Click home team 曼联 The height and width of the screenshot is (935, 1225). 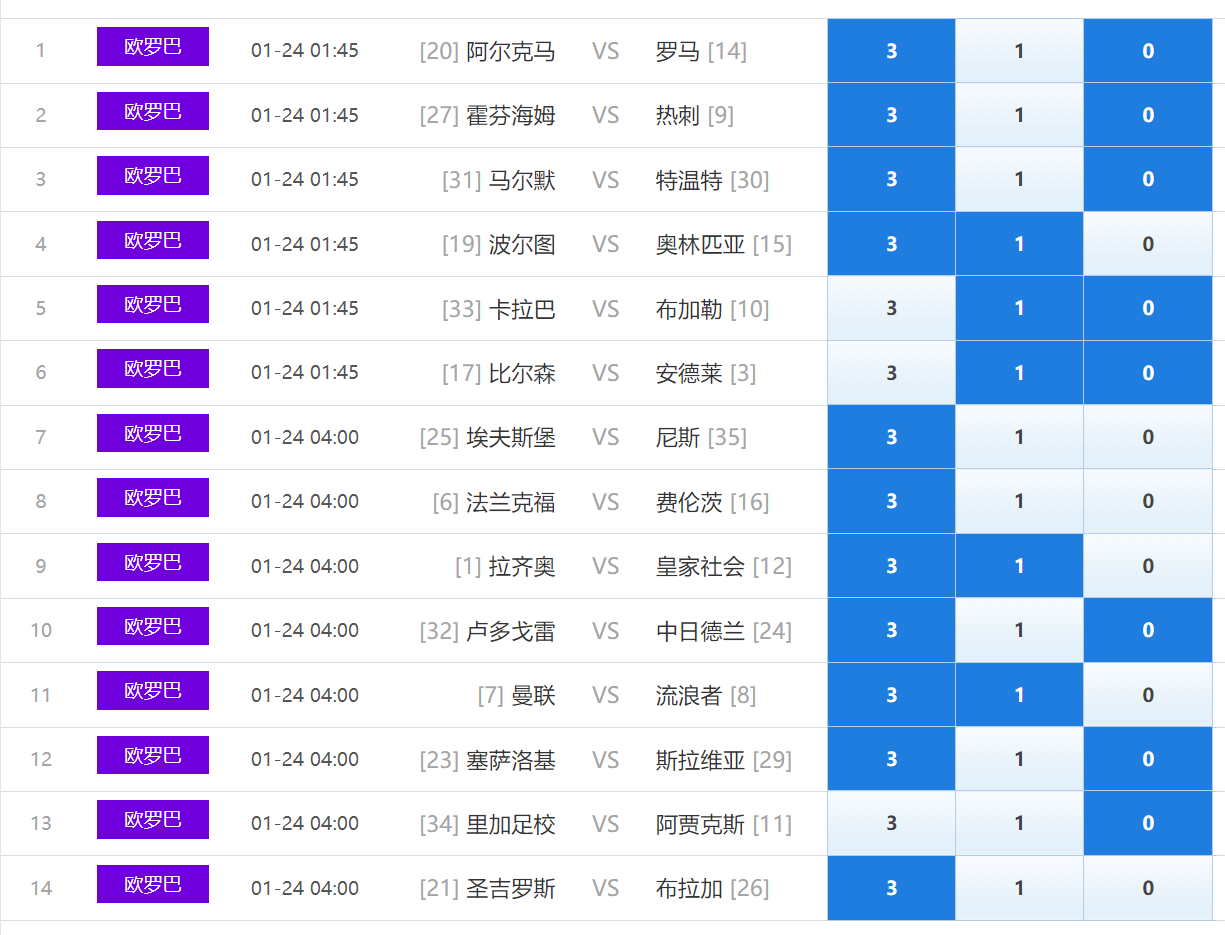coord(533,696)
